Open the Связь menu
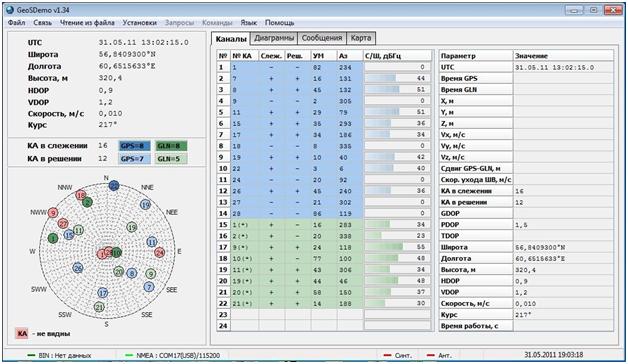 [x=42, y=23]
